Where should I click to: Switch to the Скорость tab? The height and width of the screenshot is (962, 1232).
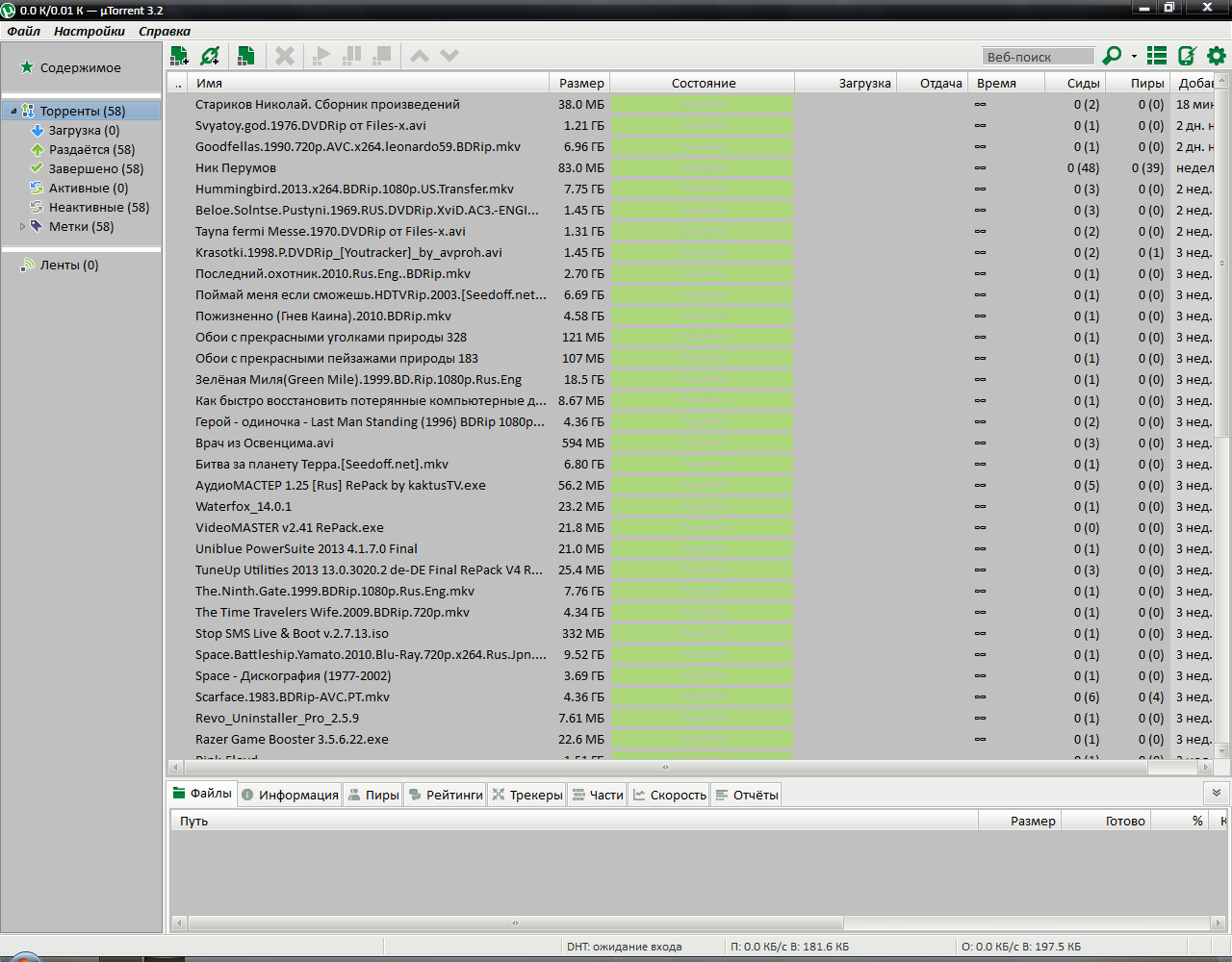tap(669, 795)
